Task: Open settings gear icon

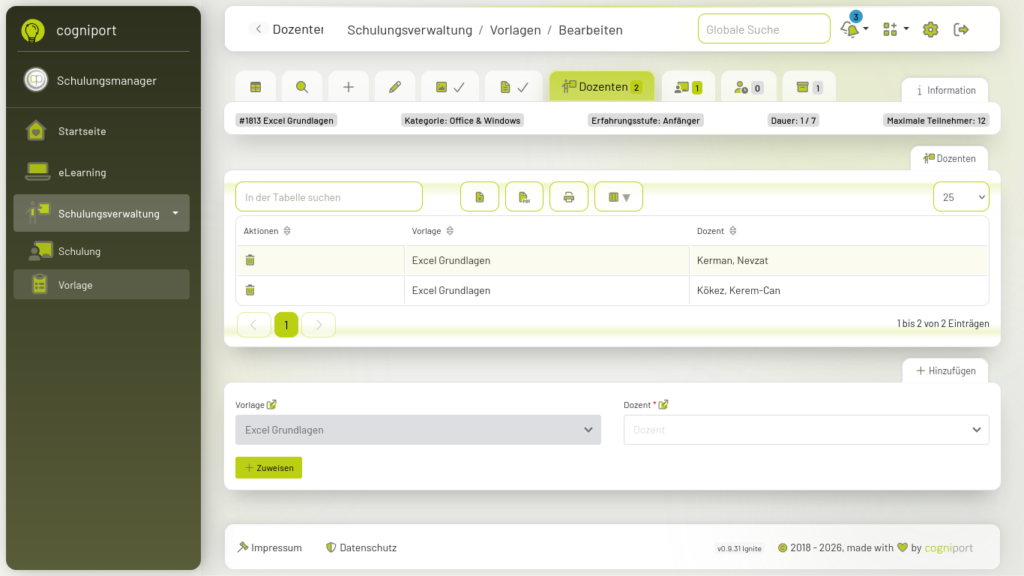Action: click(x=930, y=29)
